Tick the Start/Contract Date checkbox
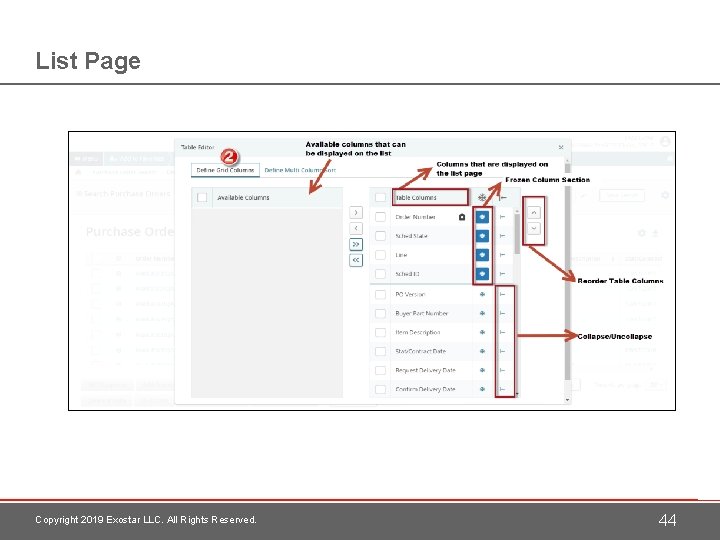This screenshot has width=720, height=540. tap(380, 351)
